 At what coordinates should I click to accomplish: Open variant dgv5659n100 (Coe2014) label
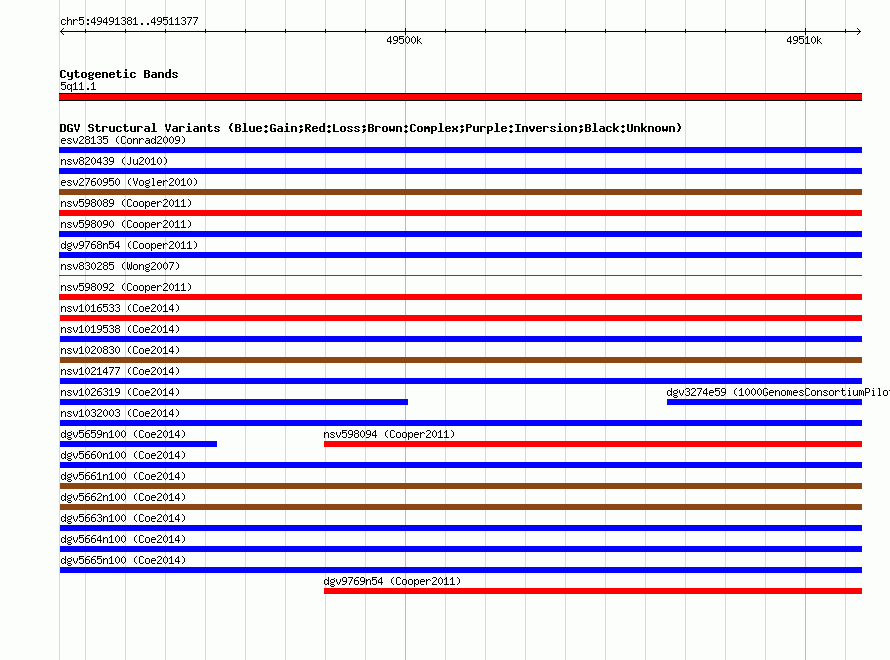(123, 434)
